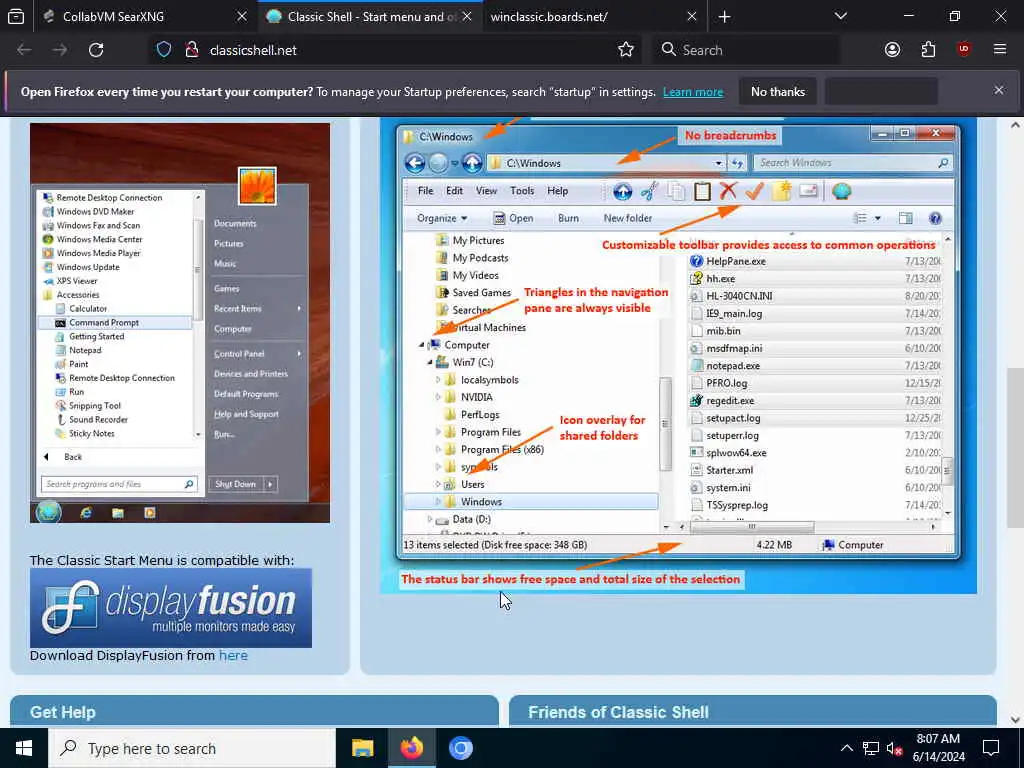
Task: Open Firefox View from the tab strip
Action: pyautogui.click(x=16, y=16)
